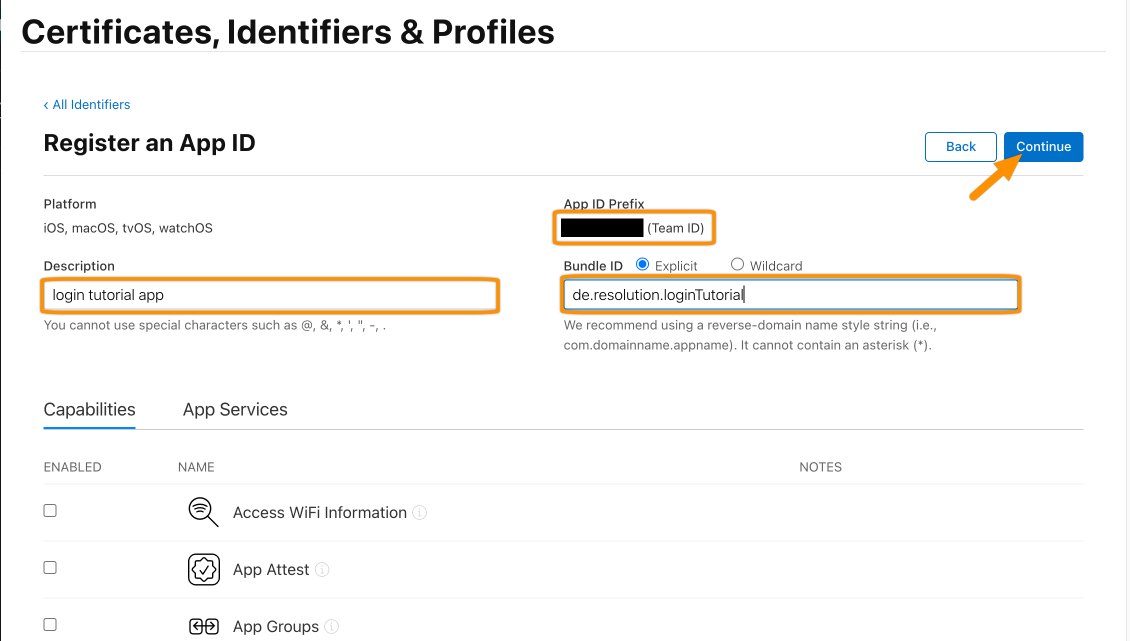Open info tooltip beside App Groups

pyautogui.click(x=332, y=627)
